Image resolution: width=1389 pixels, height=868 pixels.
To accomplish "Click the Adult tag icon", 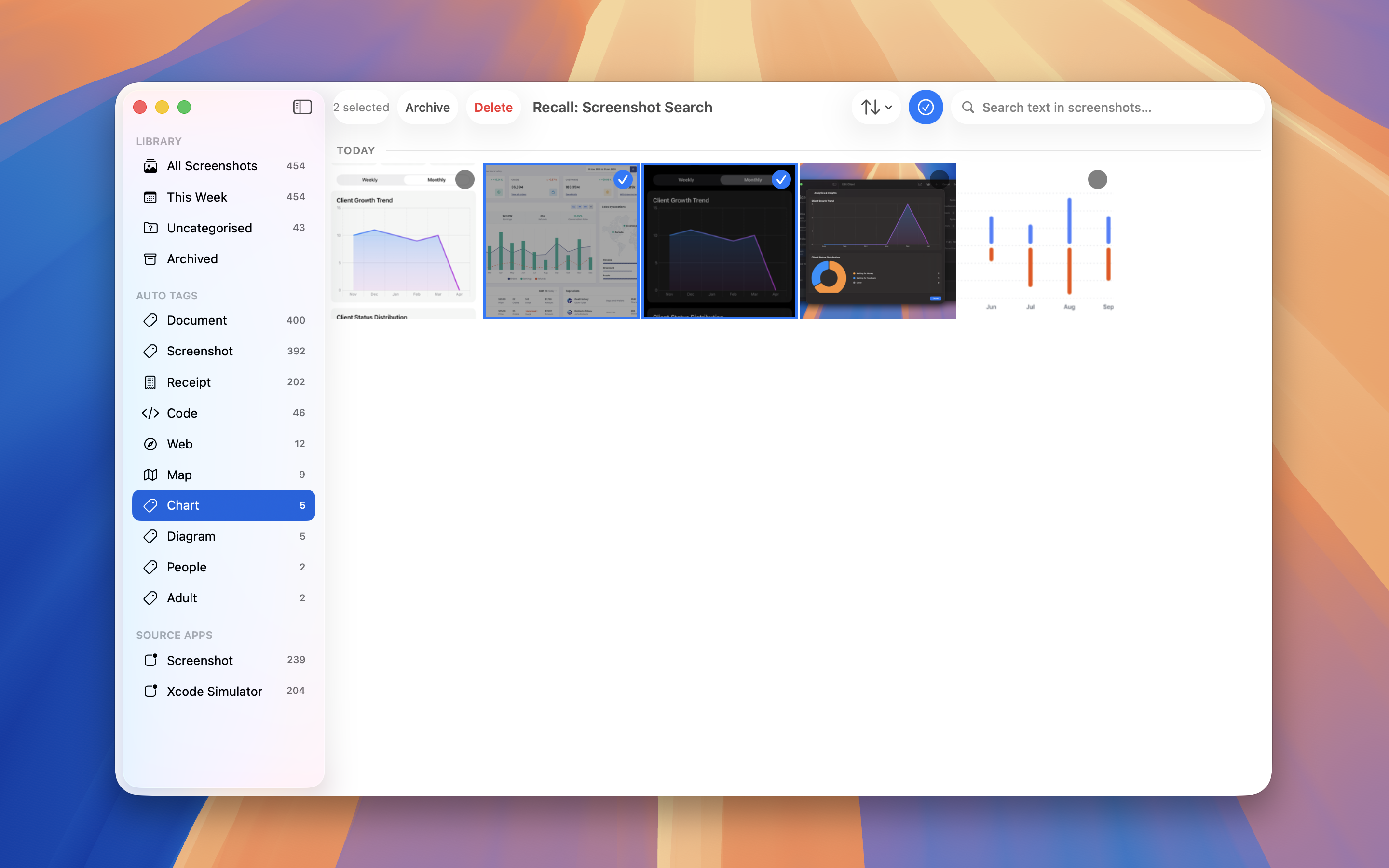I will pos(150,598).
